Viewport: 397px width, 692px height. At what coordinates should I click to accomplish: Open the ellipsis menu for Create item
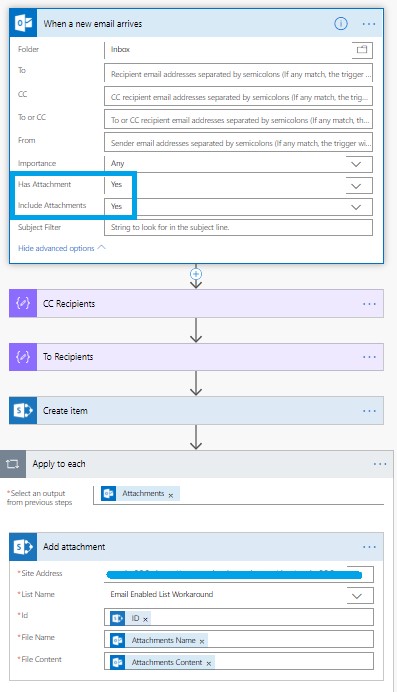pos(369,411)
